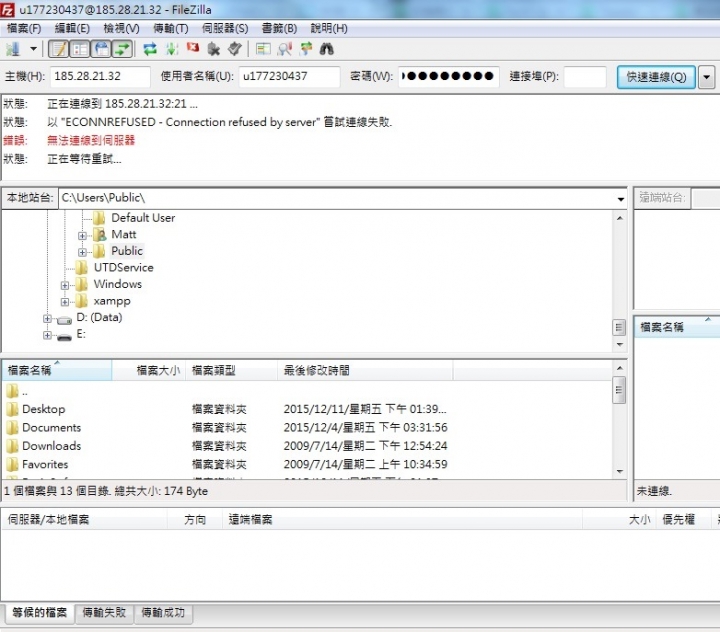
Task: Reconnect to the last used server
Action: pos(235,49)
